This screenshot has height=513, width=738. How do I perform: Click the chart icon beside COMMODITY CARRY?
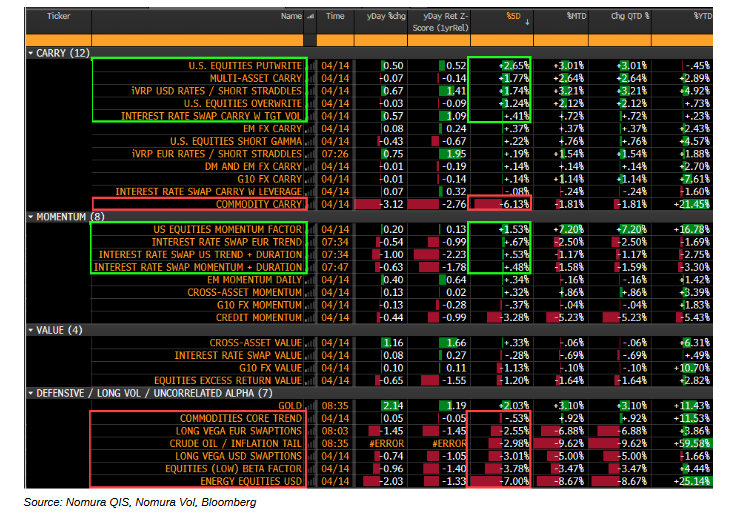(x=310, y=204)
